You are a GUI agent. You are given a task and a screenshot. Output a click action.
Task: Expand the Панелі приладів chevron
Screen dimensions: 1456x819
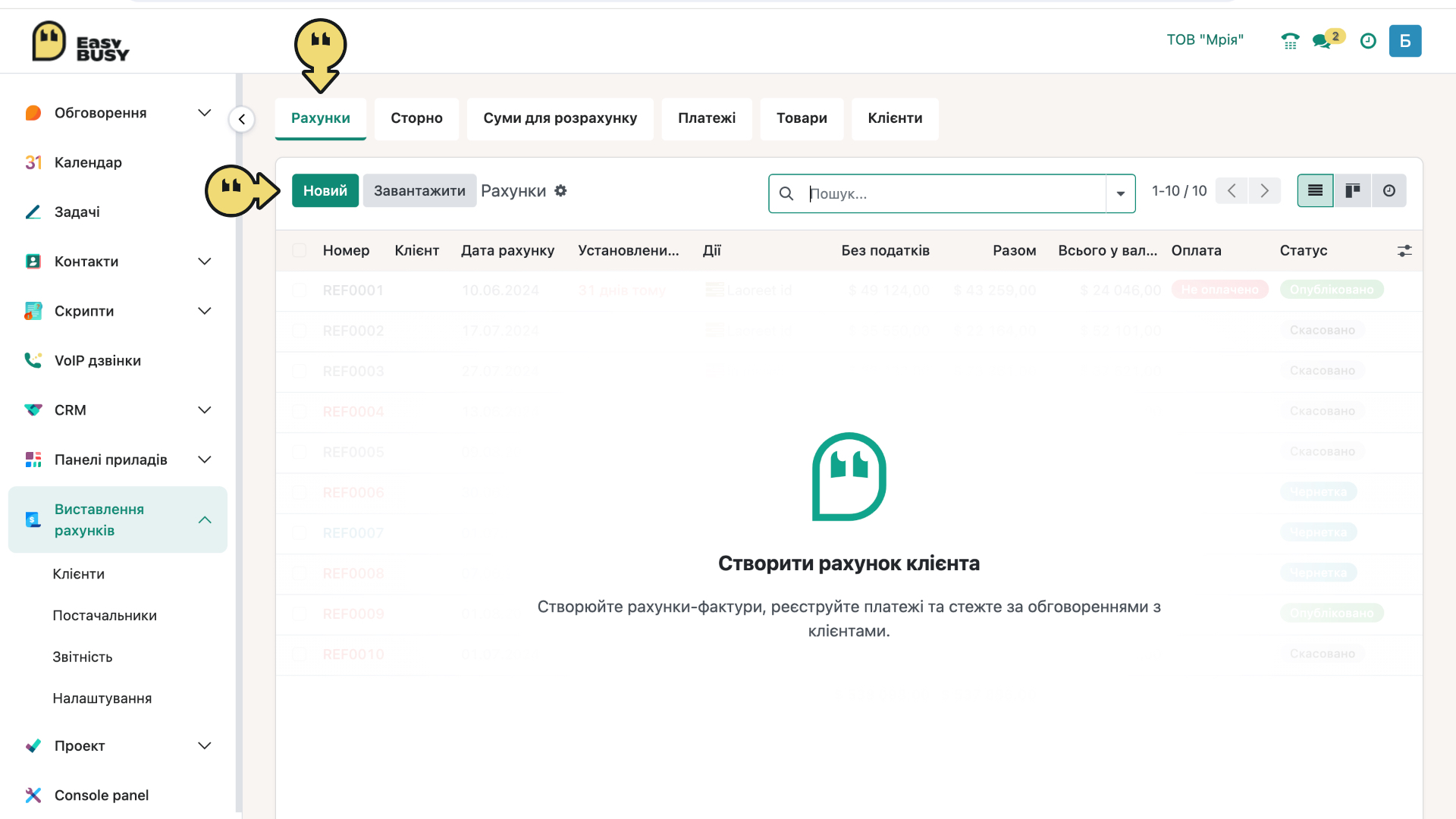pos(205,460)
